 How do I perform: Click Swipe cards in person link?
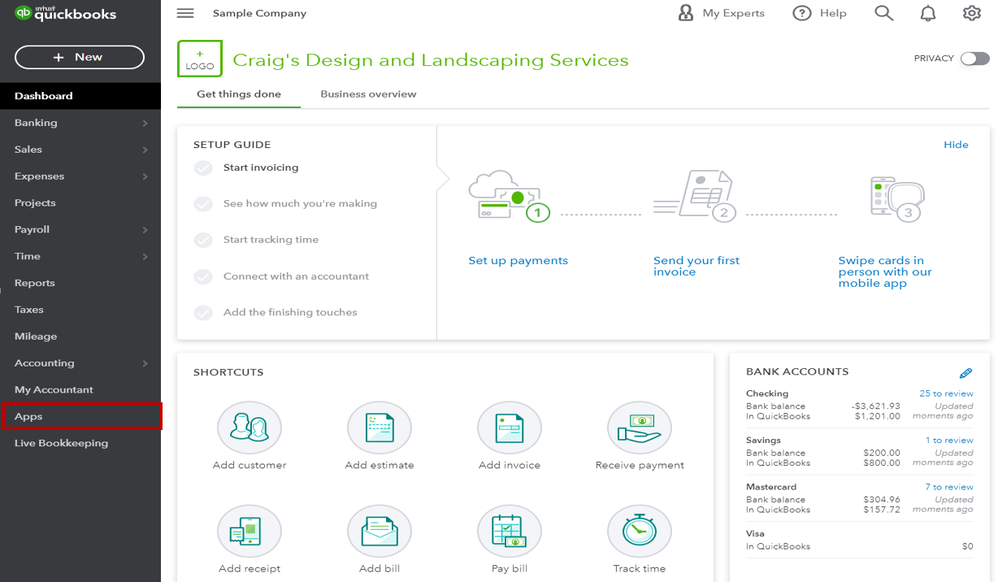click(885, 272)
